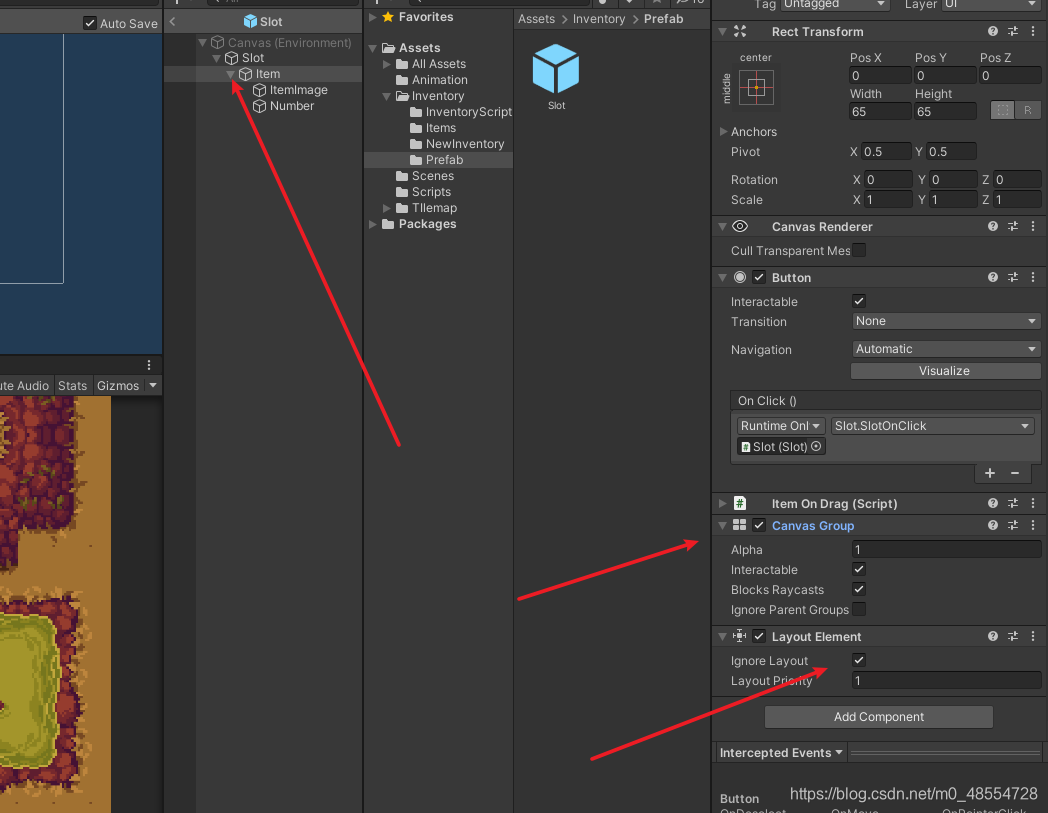Click the Visualize navigation button
Image resolution: width=1048 pixels, height=813 pixels.
(945, 371)
